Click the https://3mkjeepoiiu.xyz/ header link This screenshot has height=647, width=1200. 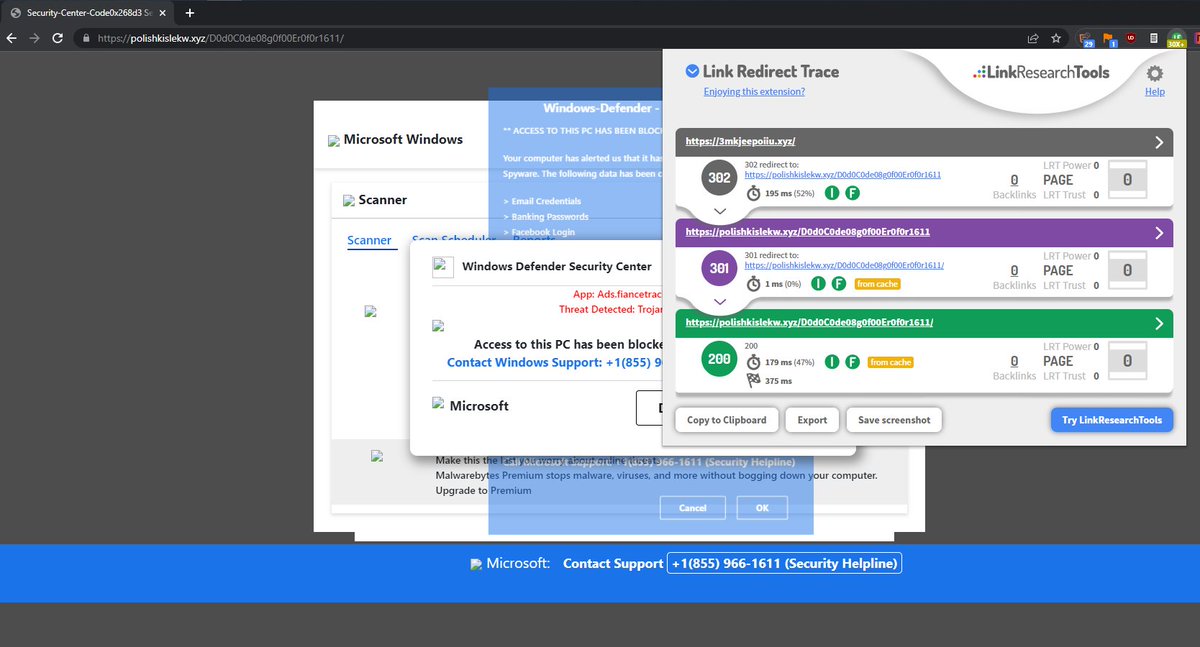(740, 142)
